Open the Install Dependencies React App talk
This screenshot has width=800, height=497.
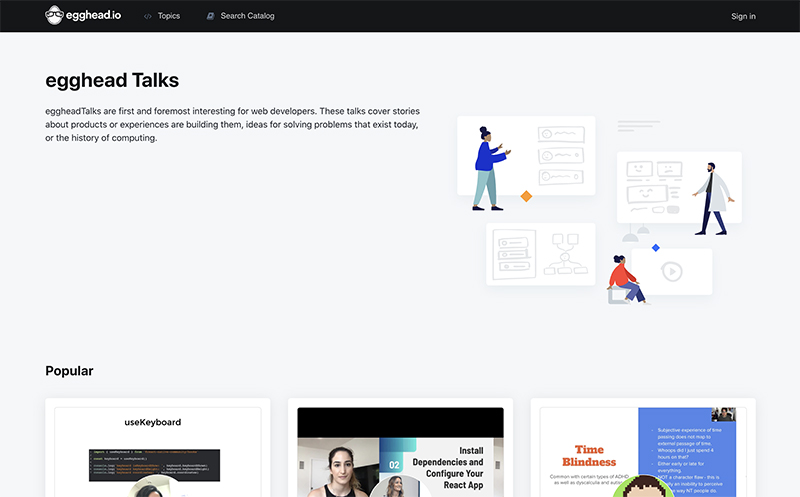click(x=401, y=448)
